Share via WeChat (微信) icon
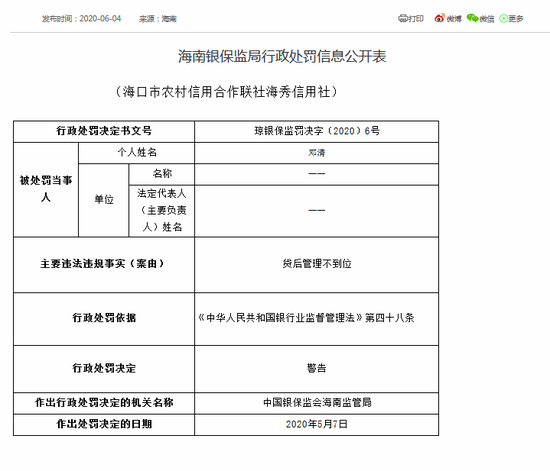The image size is (550, 471). tap(472, 18)
